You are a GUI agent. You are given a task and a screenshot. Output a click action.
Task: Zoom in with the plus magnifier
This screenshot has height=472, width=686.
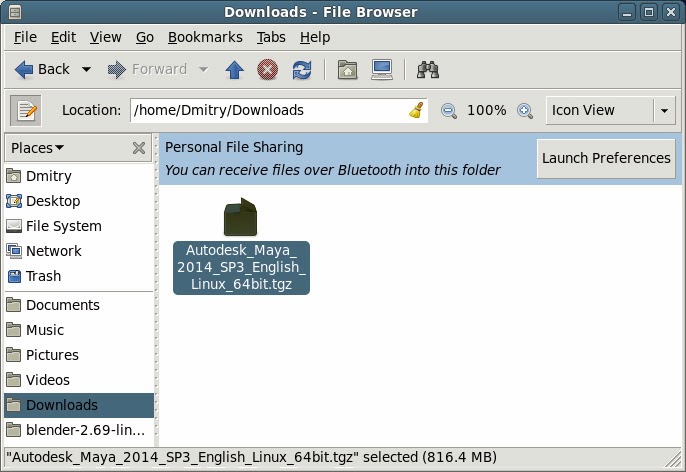pyautogui.click(x=525, y=111)
